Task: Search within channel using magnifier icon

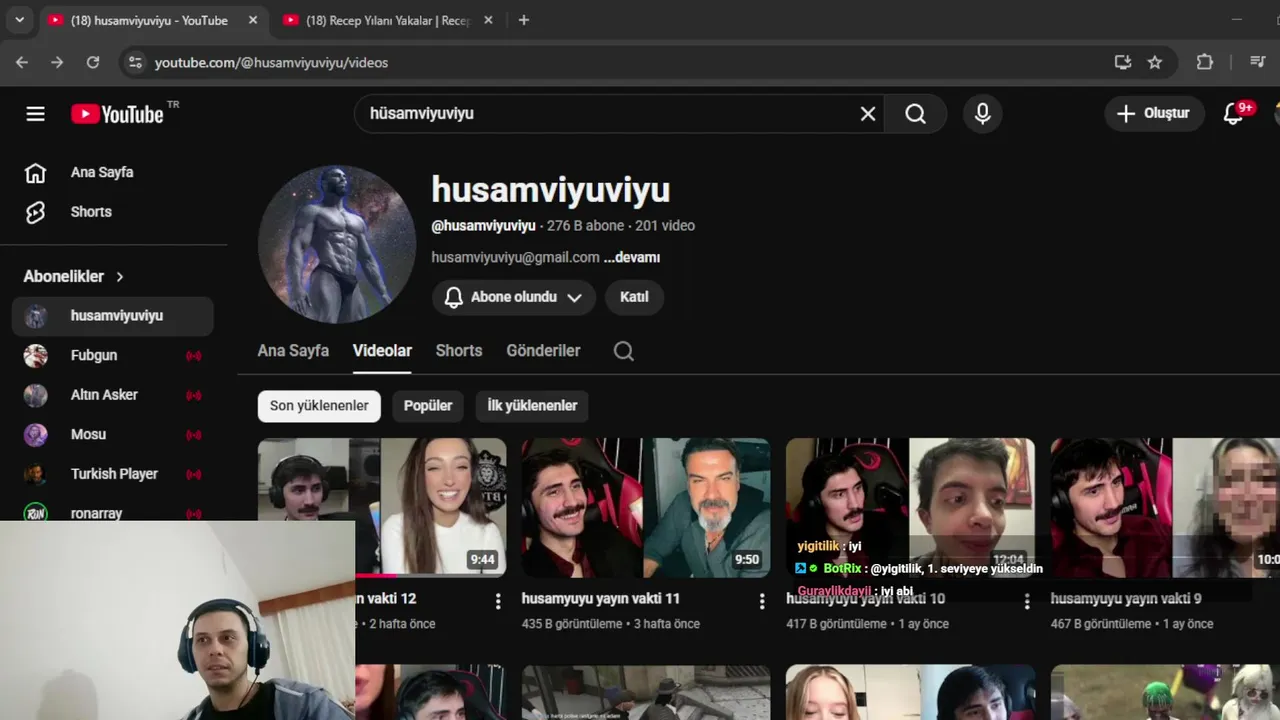Action: [x=624, y=351]
